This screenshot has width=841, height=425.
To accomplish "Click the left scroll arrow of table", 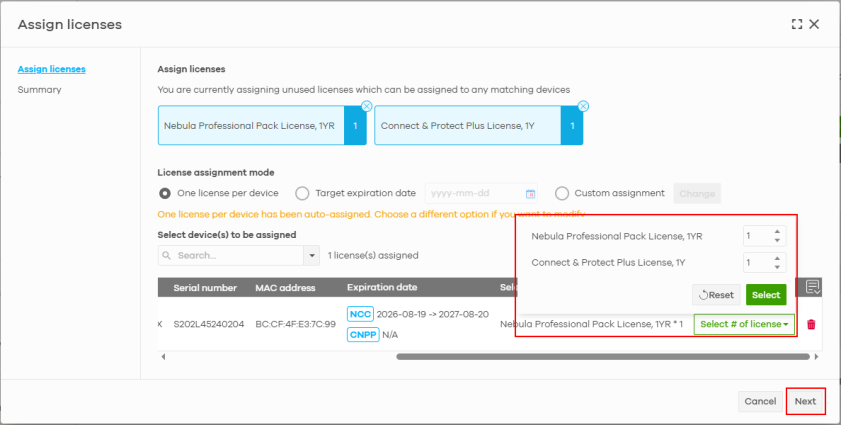I will (163, 356).
